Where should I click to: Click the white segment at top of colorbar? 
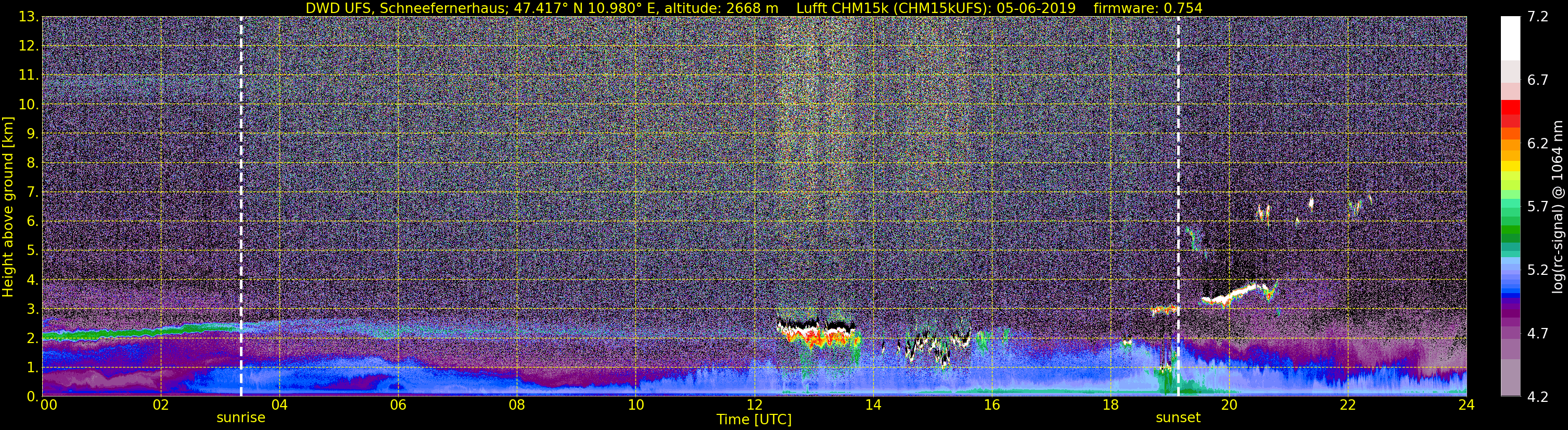(1510, 38)
